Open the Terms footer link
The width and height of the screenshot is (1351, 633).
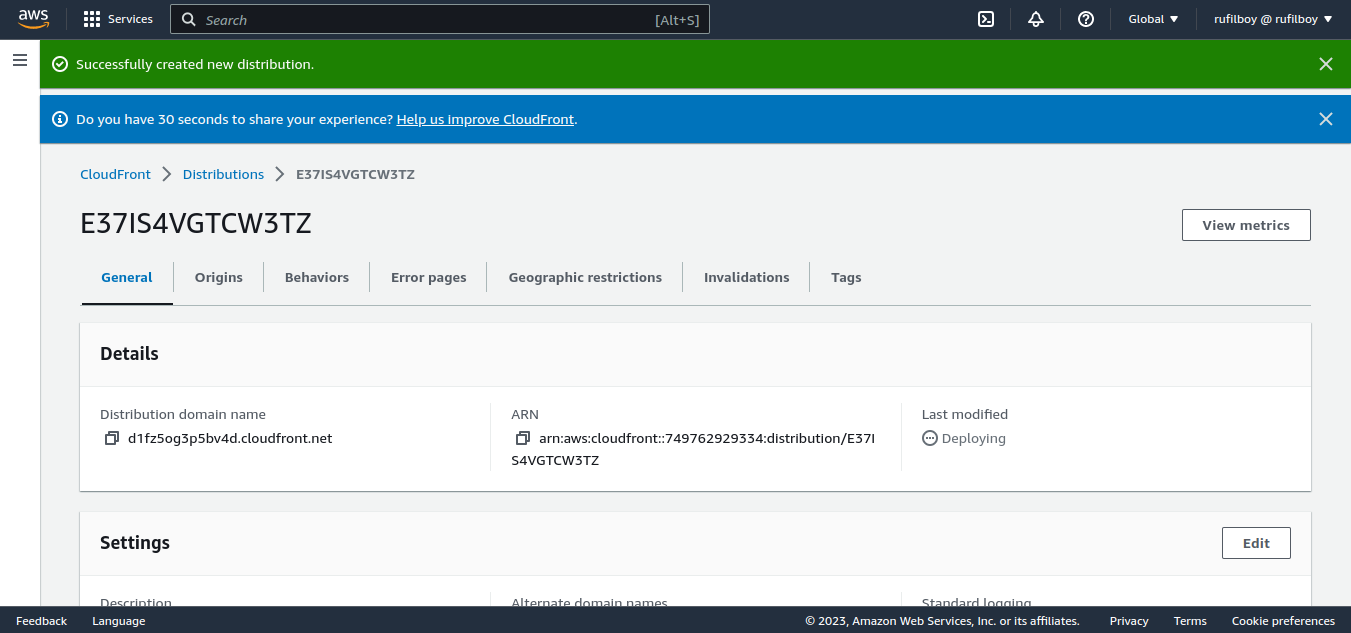pyautogui.click(x=1190, y=621)
